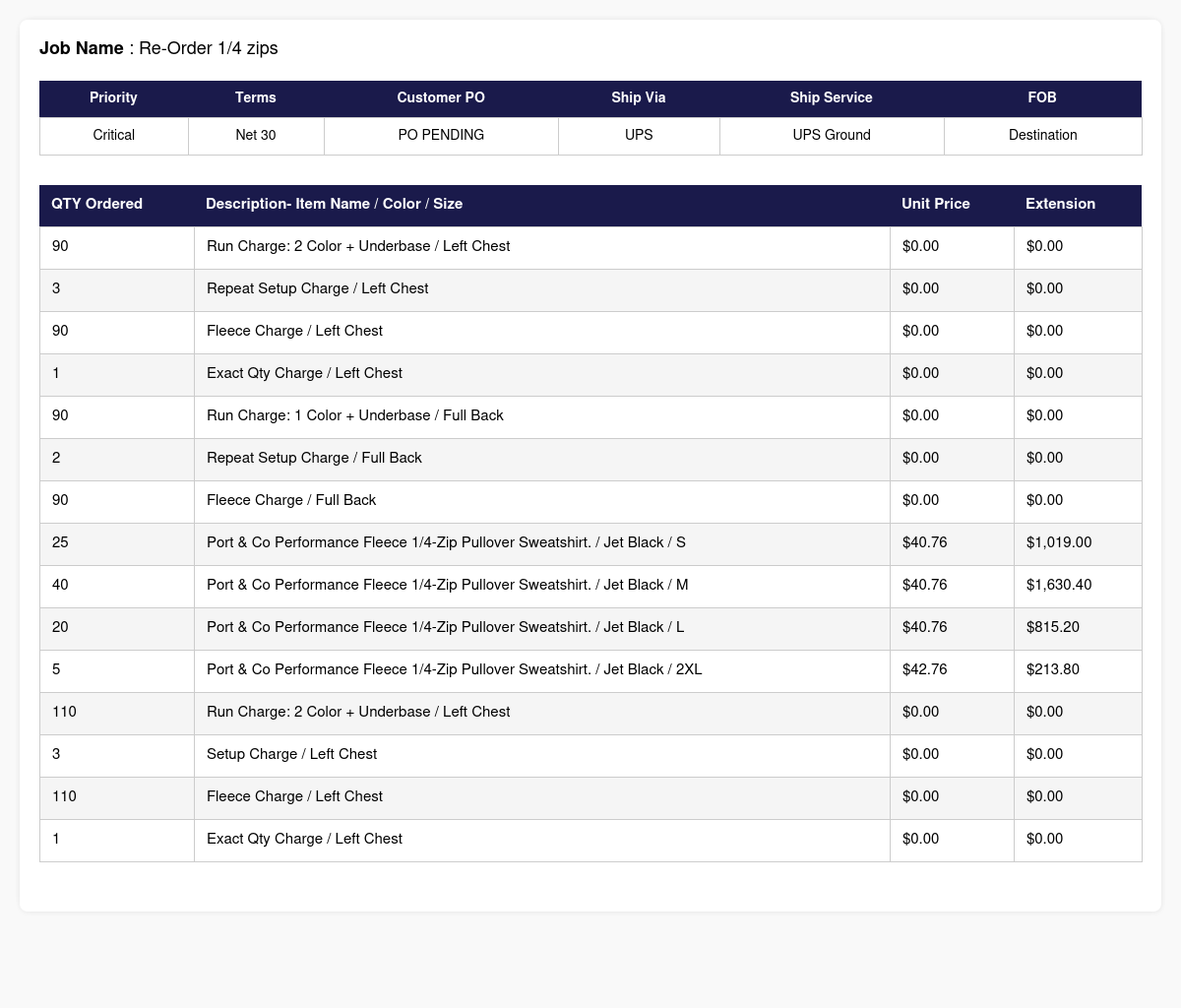Click the '$1,019.00' extension value
1181x1008 pixels.
tap(1059, 542)
